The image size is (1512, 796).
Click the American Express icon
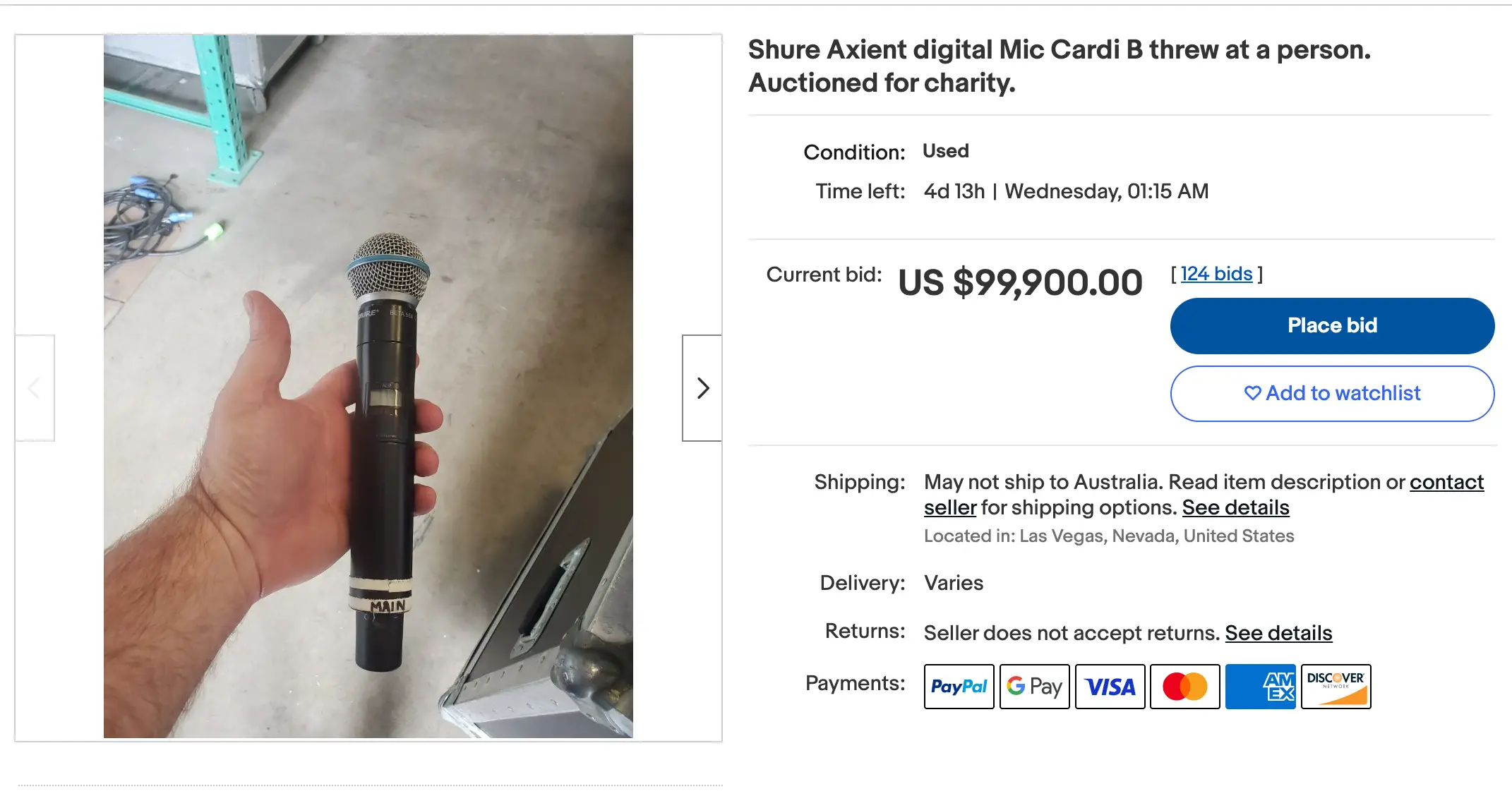1261,687
